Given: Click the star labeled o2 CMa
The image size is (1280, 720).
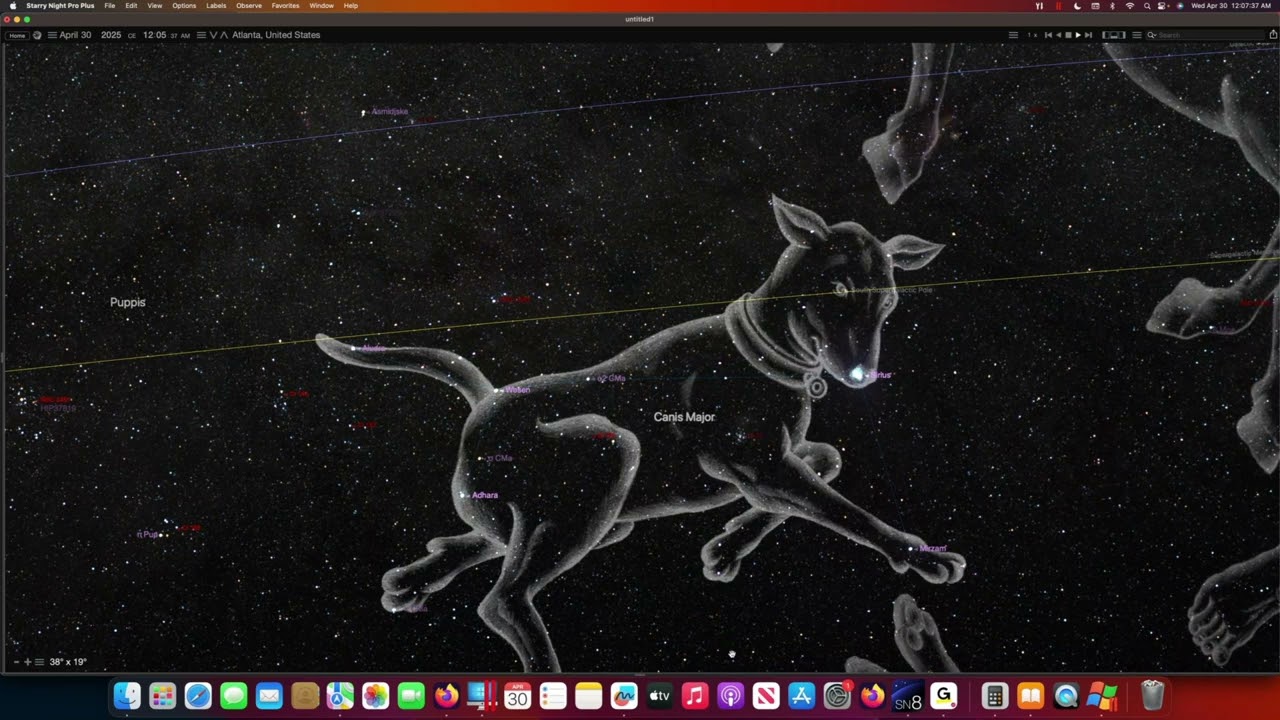Looking at the screenshot, I should 588,379.
